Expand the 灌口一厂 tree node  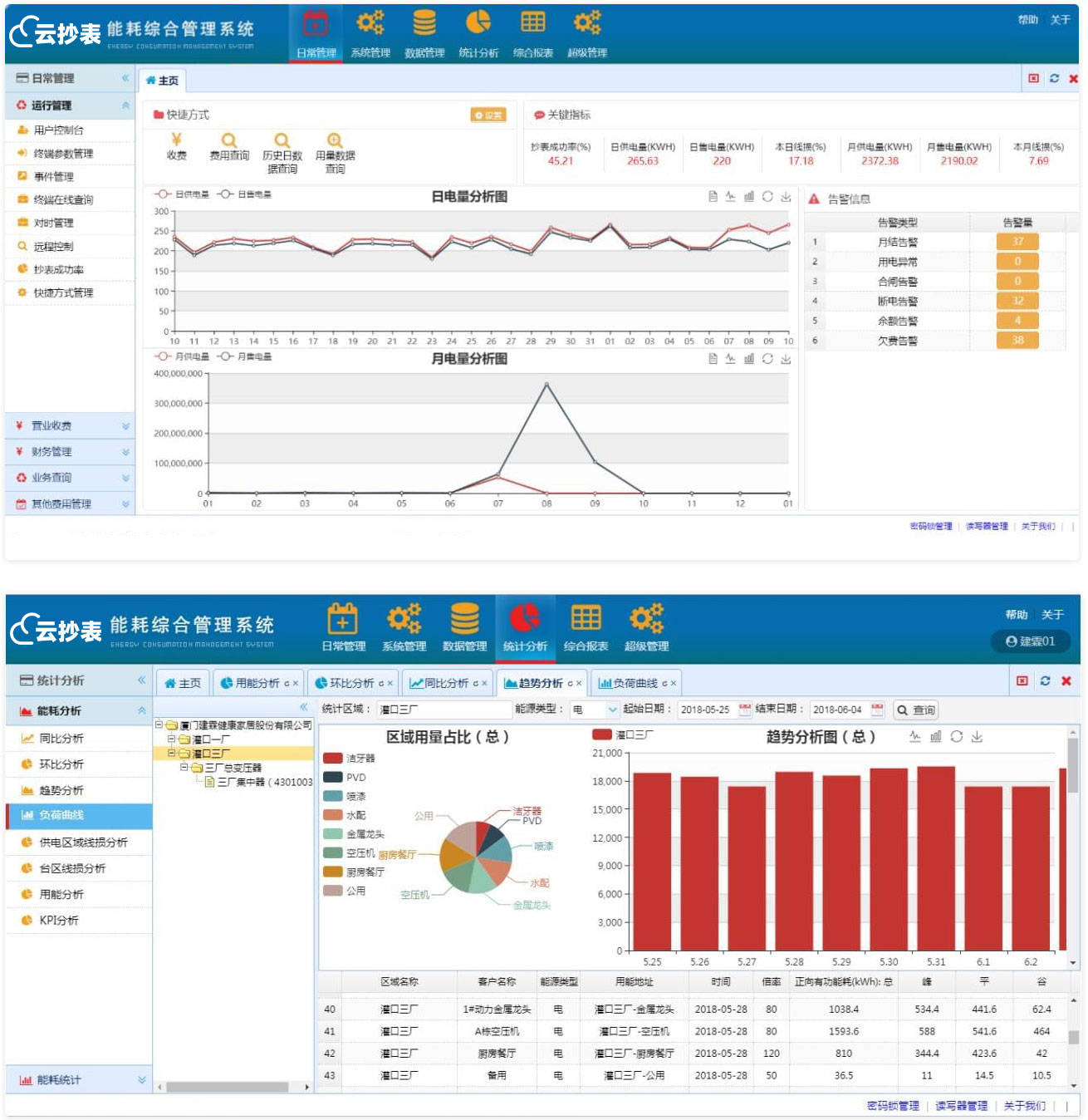(172, 739)
